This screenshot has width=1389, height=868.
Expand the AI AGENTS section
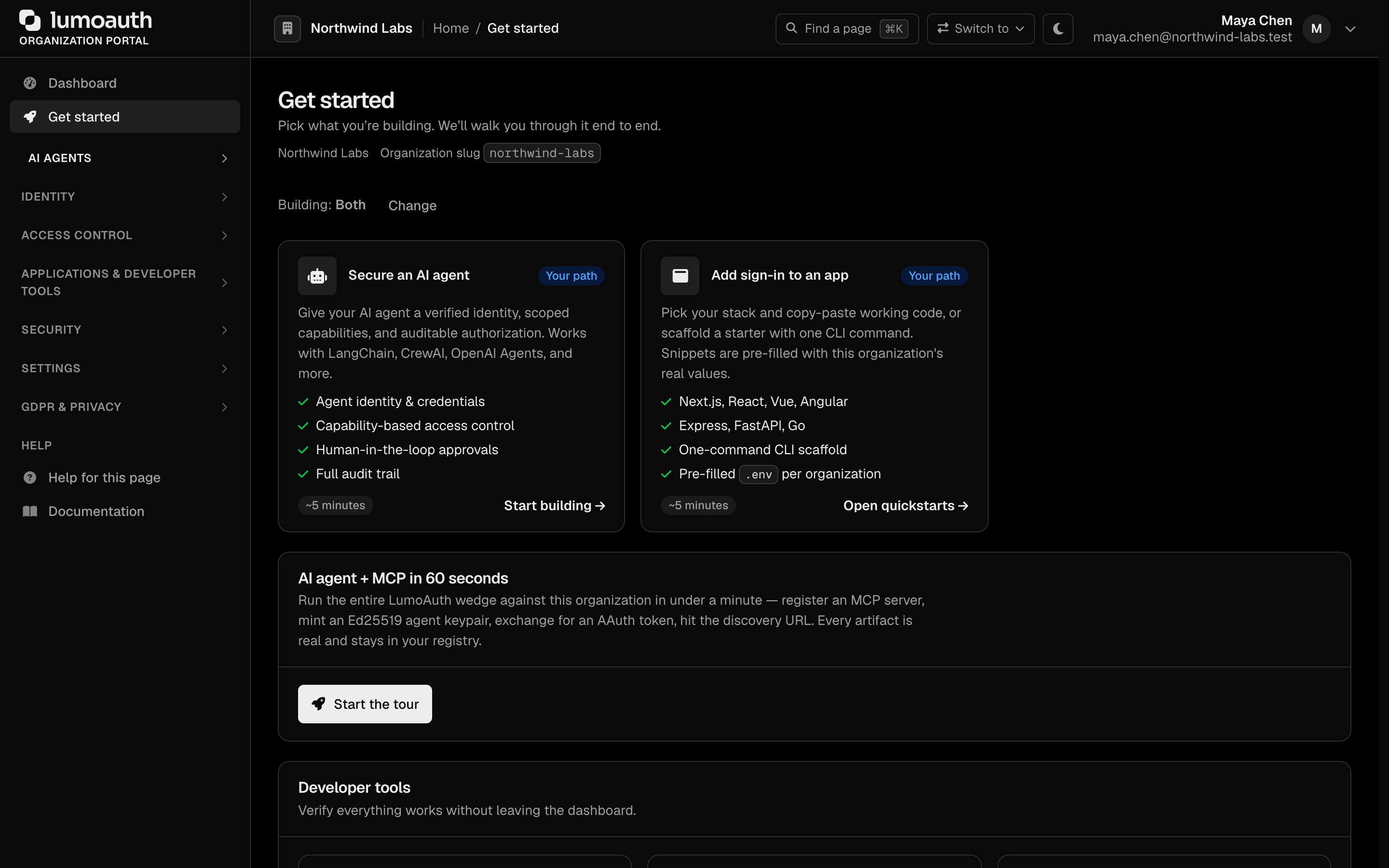[x=125, y=159]
